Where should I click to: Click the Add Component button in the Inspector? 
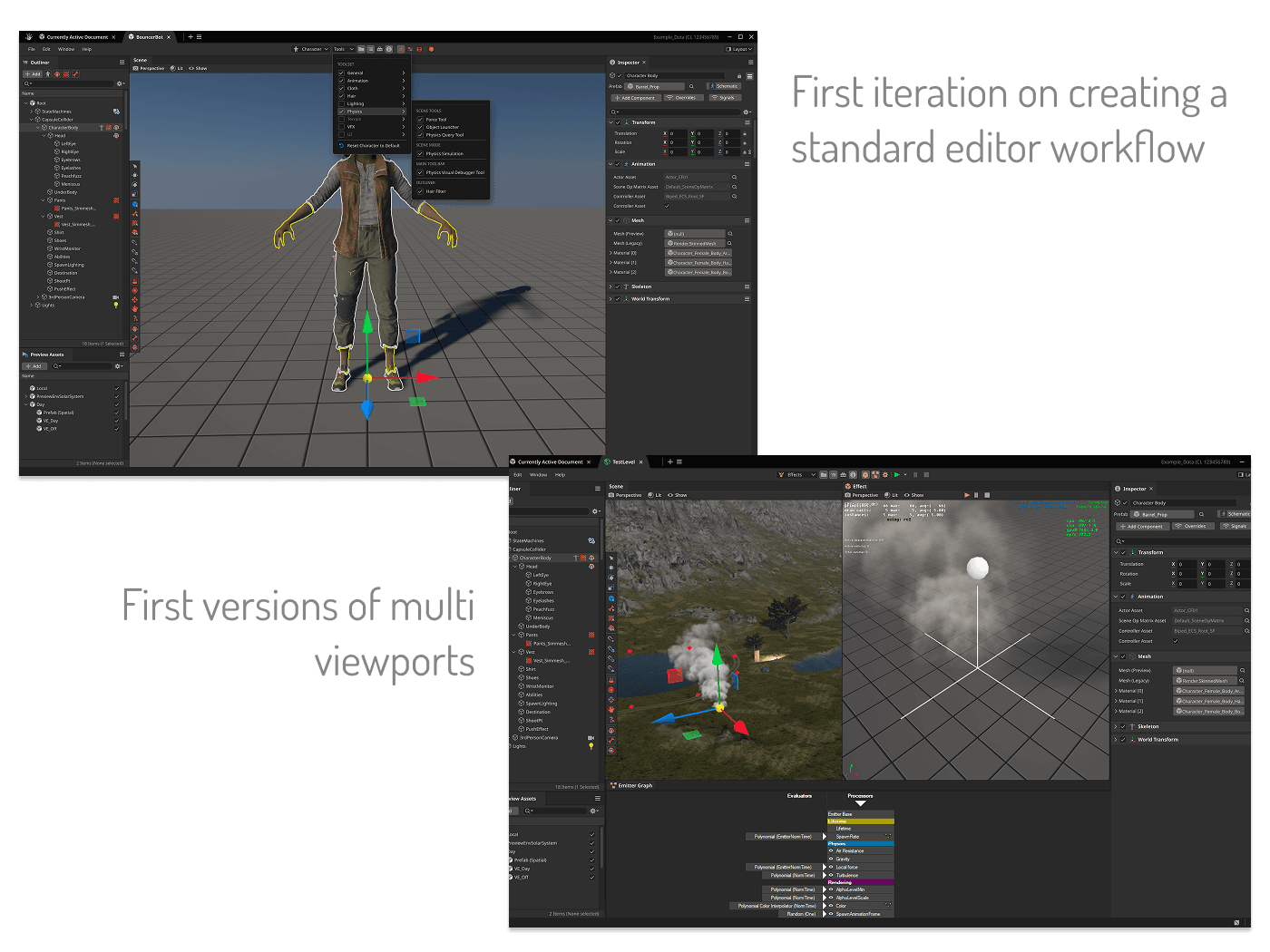[635, 98]
